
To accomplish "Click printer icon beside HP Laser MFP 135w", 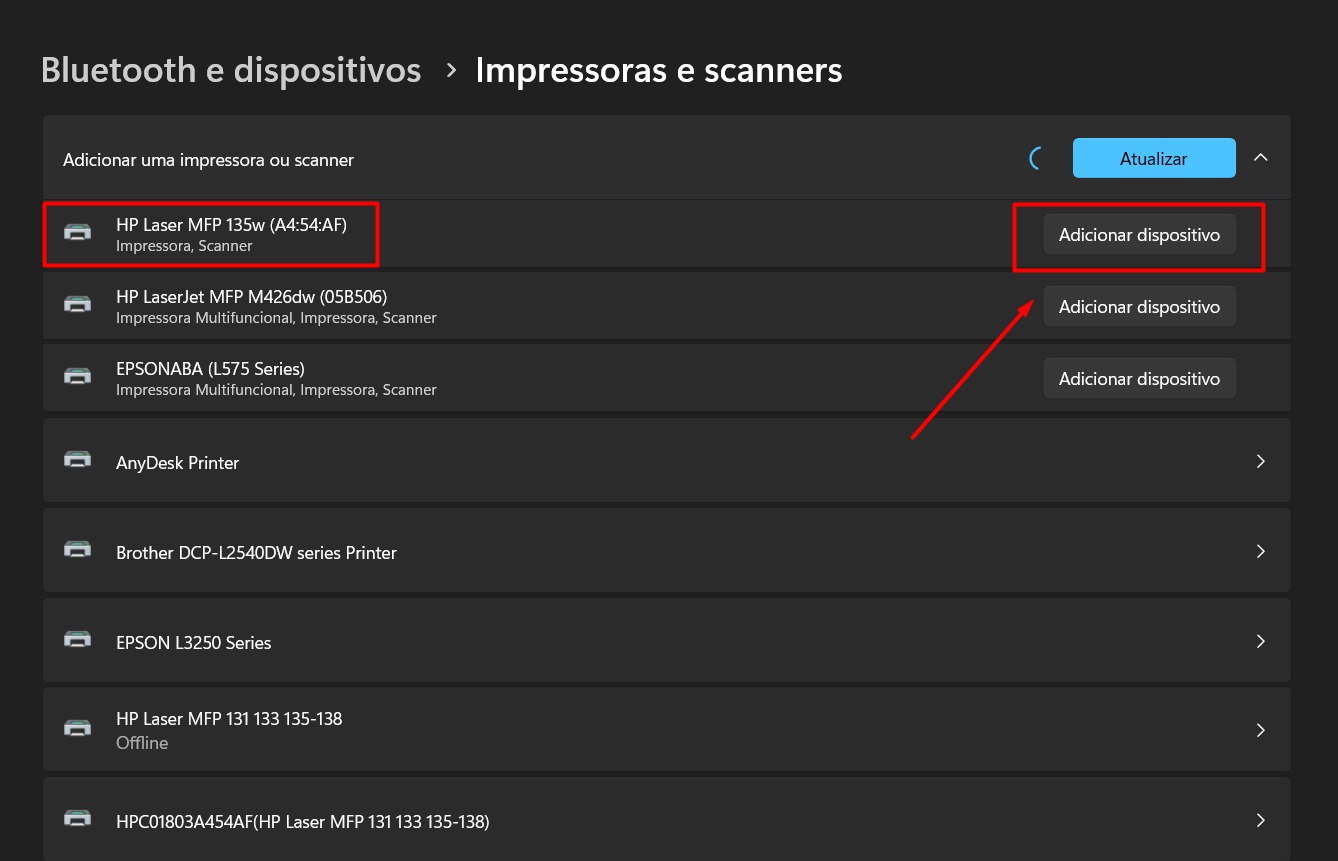I will [x=77, y=233].
